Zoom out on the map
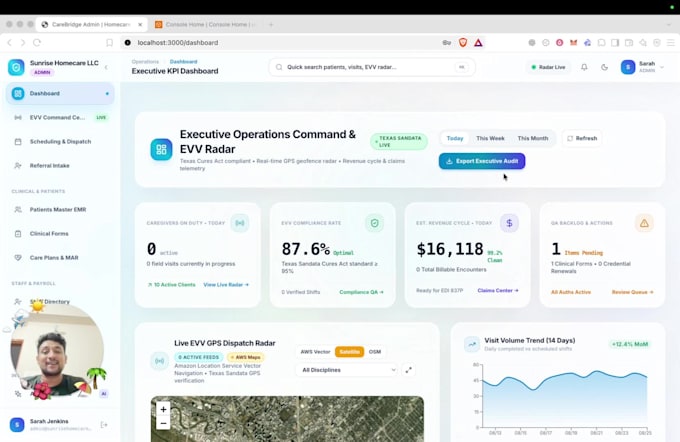This screenshot has width=680, height=442. click(163, 423)
